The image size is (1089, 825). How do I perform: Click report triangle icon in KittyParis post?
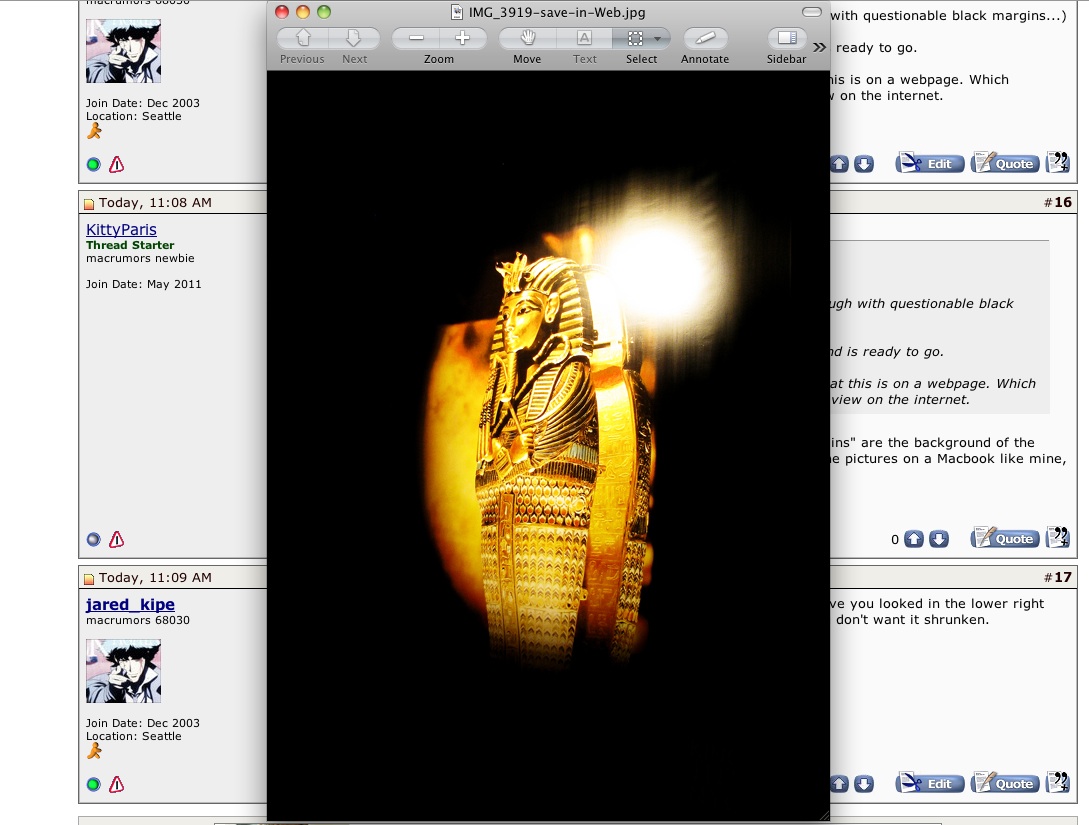117,539
